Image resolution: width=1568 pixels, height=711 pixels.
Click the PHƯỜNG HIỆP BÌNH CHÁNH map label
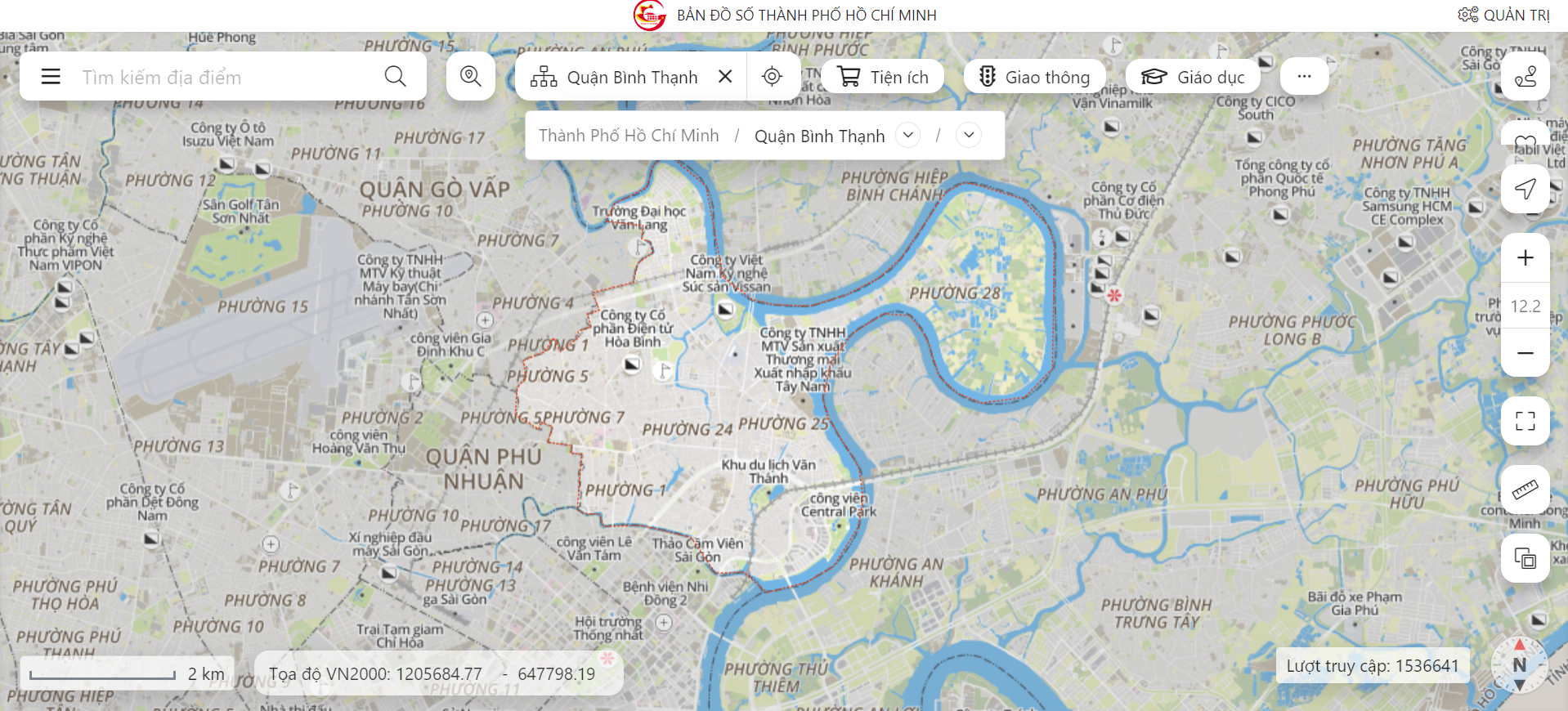coord(894,186)
